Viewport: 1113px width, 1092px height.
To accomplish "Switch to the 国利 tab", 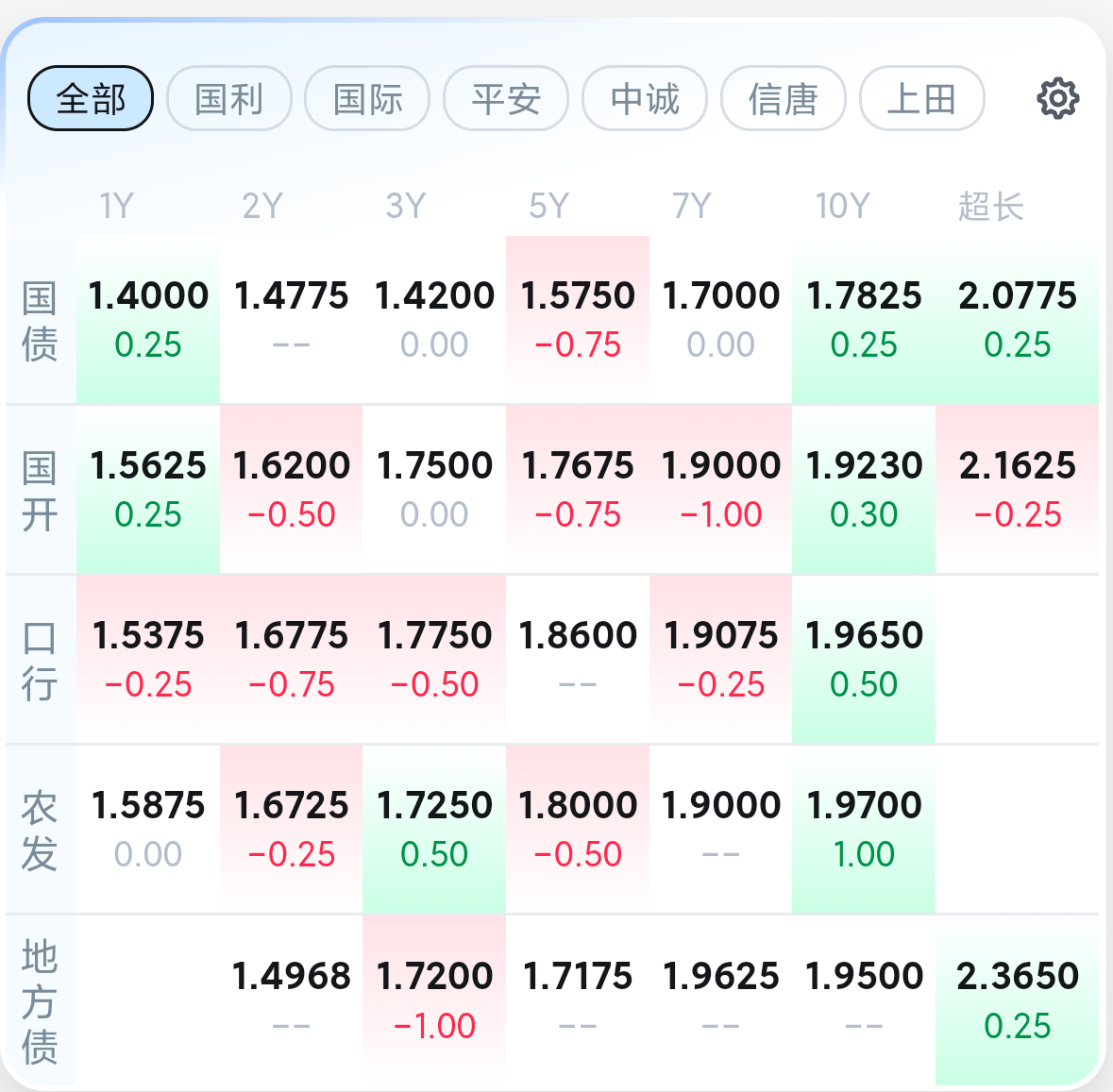I will coord(229,98).
